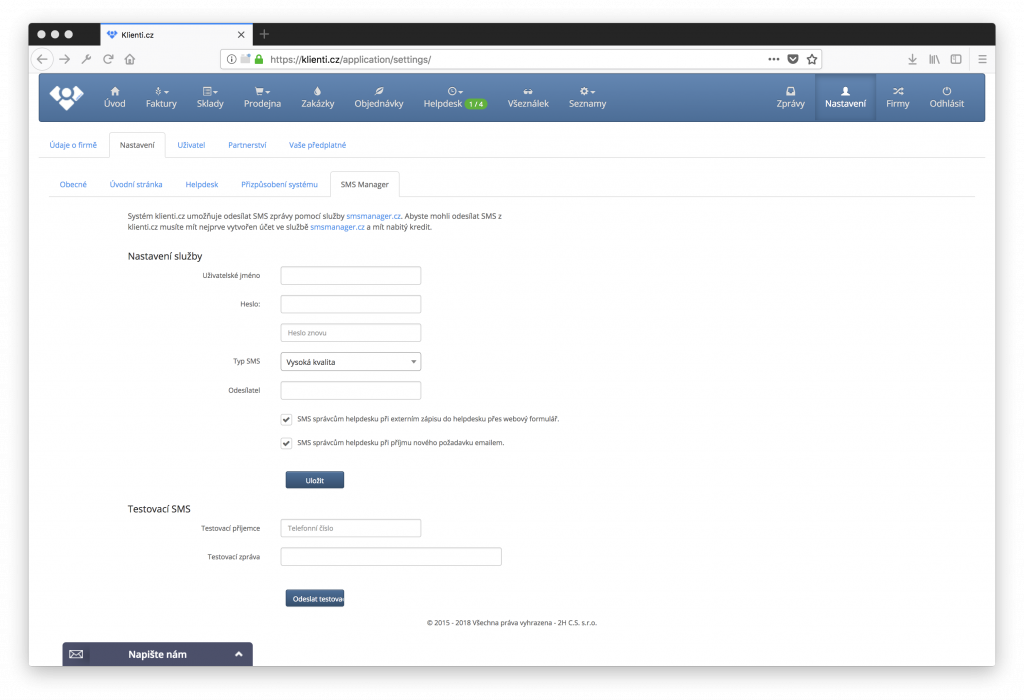Toggle SMS on new email request checkbox
The image size is (1024, 700).
pyautogui.click(x=287, y=443)
